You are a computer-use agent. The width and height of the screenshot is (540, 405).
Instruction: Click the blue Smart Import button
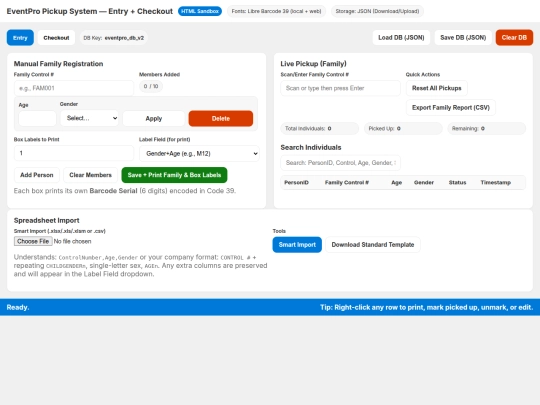(297, 245)
